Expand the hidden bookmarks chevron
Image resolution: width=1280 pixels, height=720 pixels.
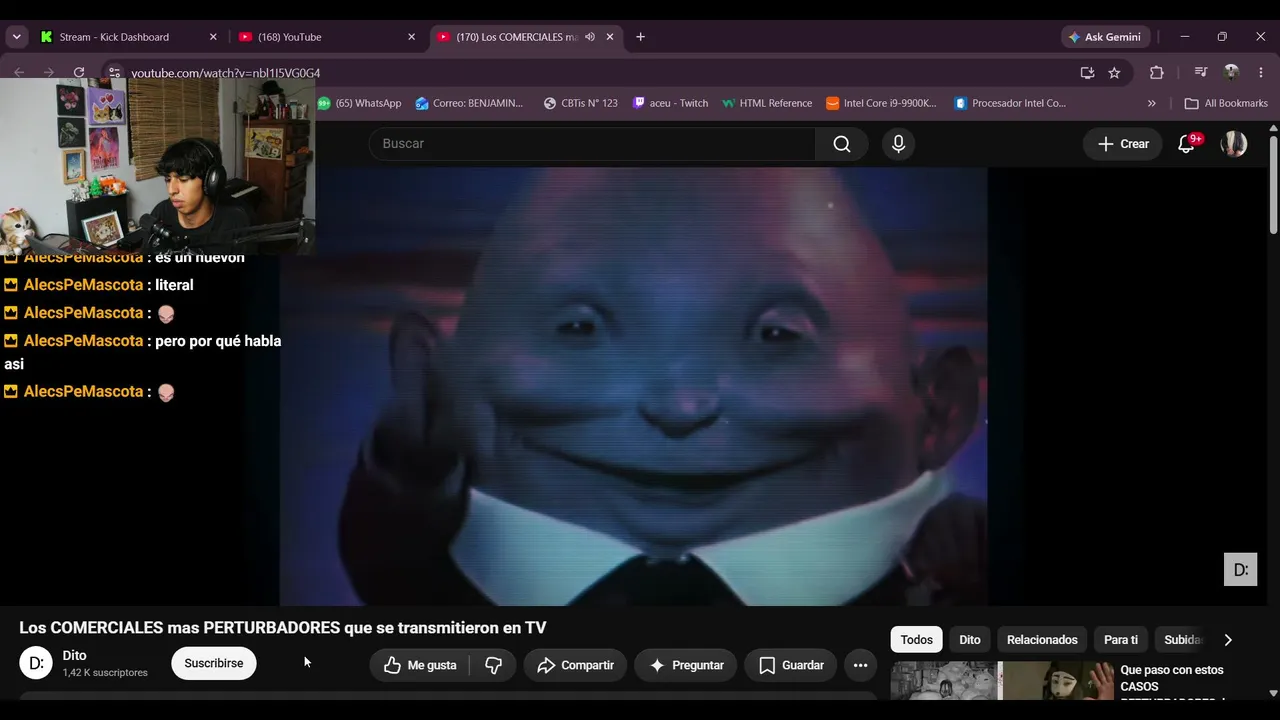(1152, 103)
